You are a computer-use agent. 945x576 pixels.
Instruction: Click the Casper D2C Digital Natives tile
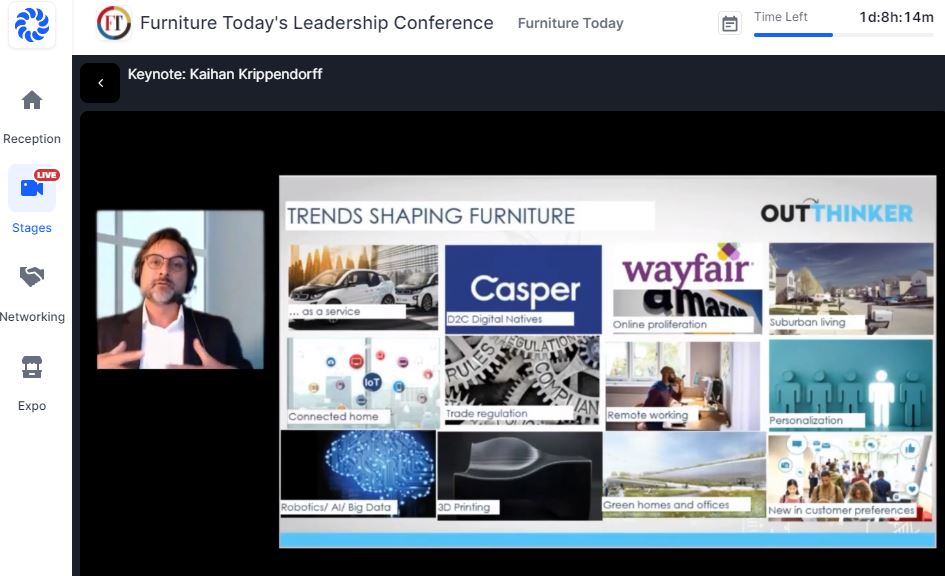pos(523,289)
